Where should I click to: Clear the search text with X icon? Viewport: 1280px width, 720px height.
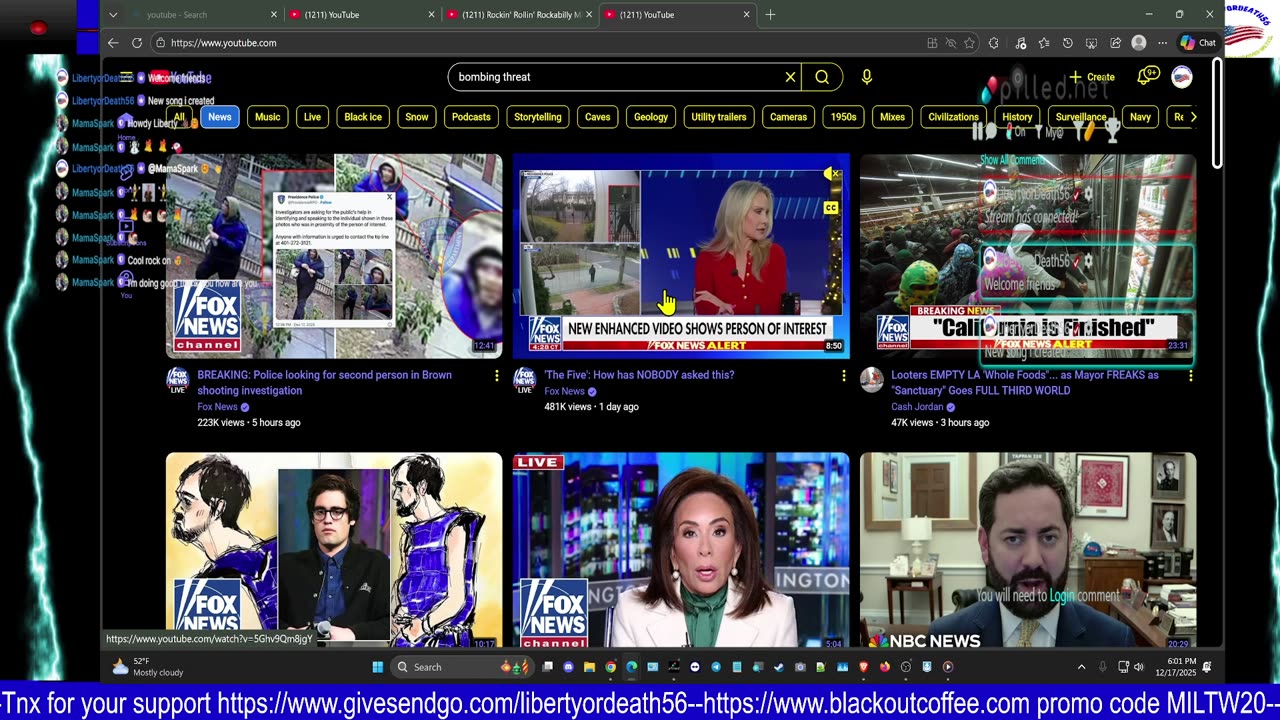[790, 77]
